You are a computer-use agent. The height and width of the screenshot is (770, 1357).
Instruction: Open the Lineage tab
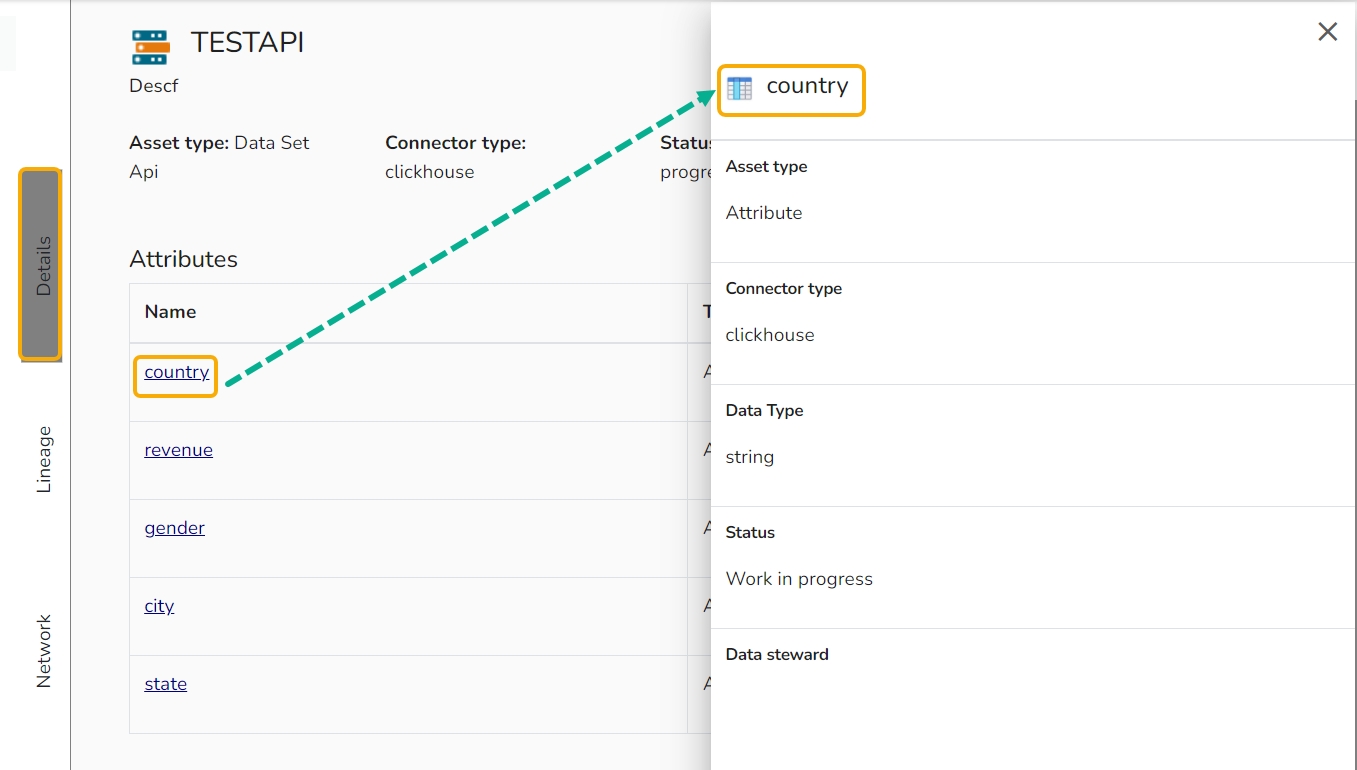(44, 459)
